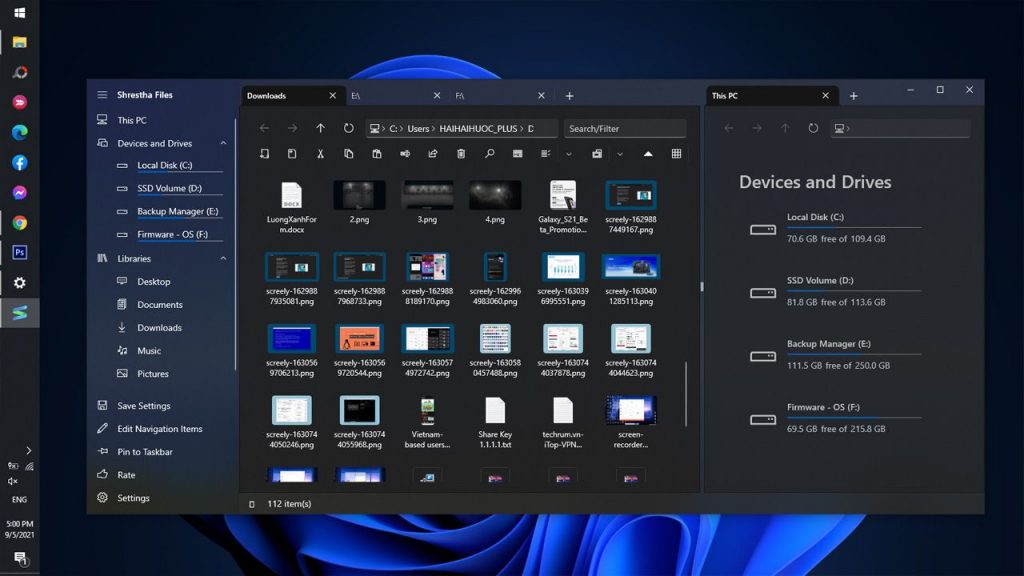Image resolution: width=1024 pixels, height=576 pixels.
Task: Switch to the E:\ tab
Action: 396,95
